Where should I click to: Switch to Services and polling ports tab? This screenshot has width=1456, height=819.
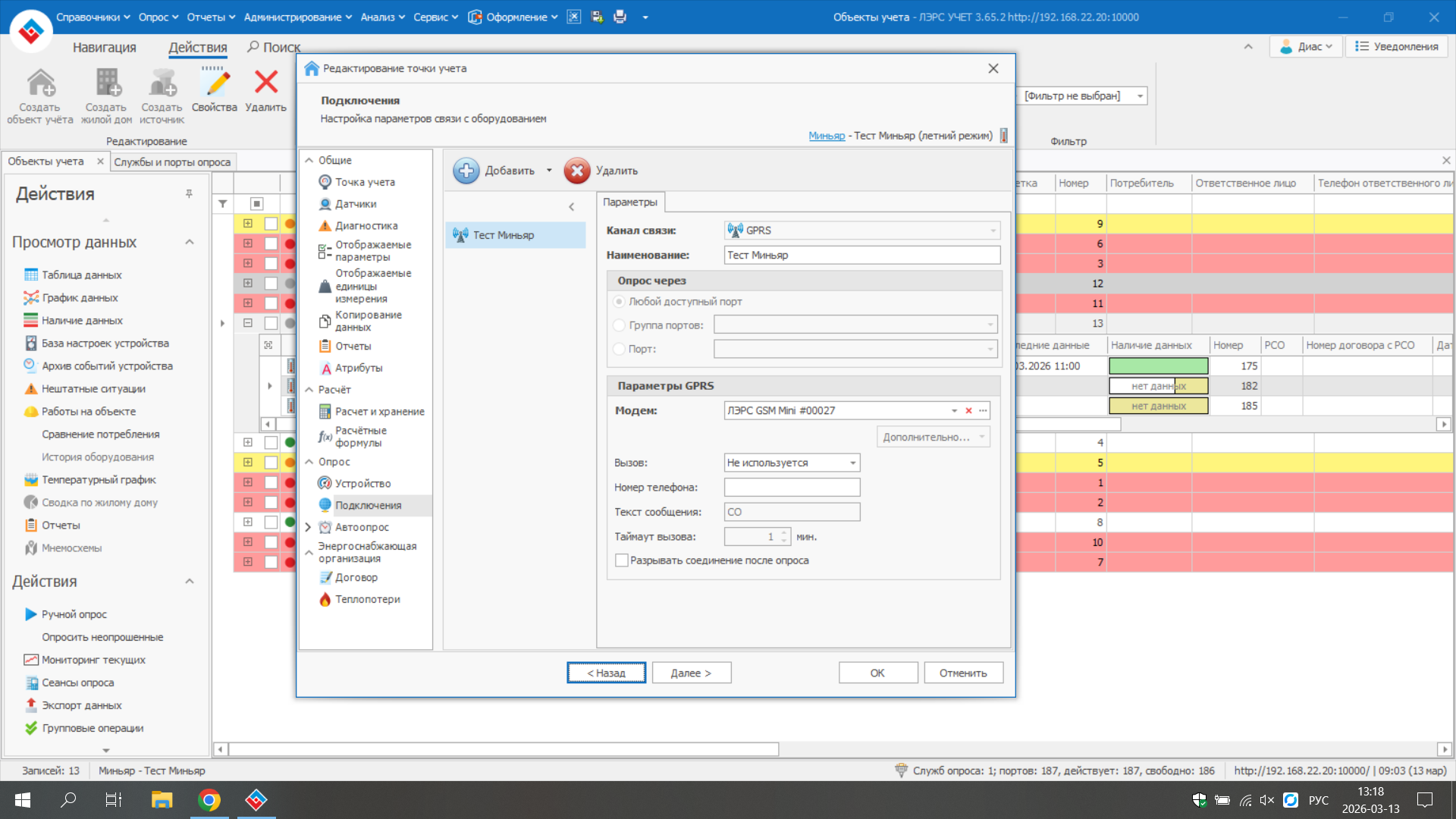173,162
